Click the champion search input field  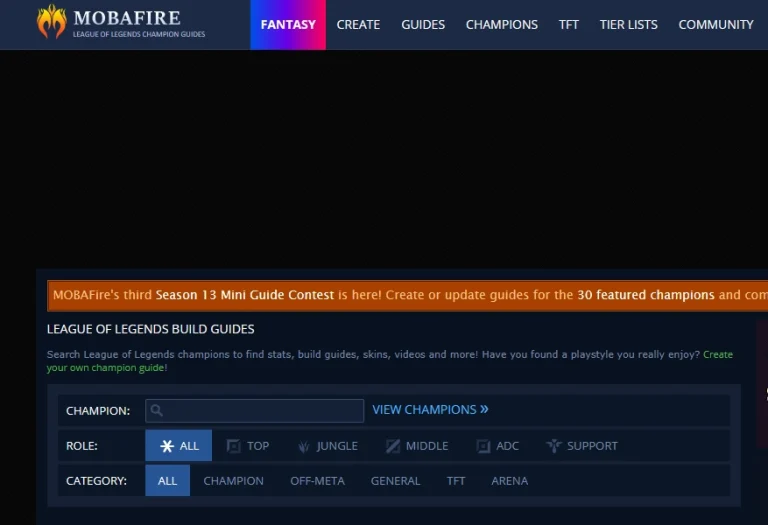pyautogui.click(x=263, y=410)
